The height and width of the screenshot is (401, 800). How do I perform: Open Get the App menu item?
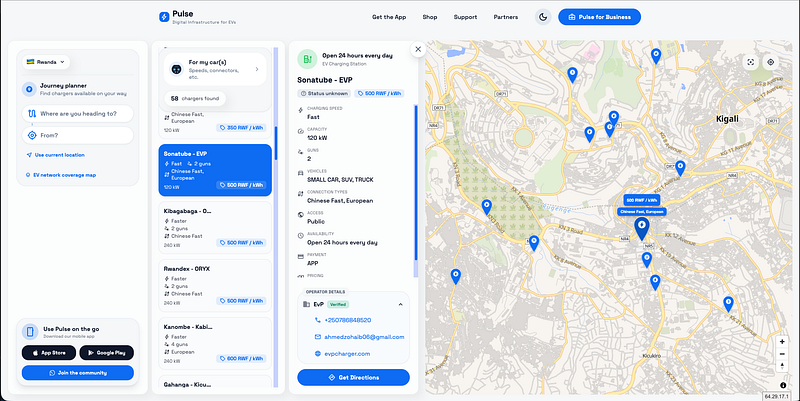pyautogui.click(x=389, y=17)
